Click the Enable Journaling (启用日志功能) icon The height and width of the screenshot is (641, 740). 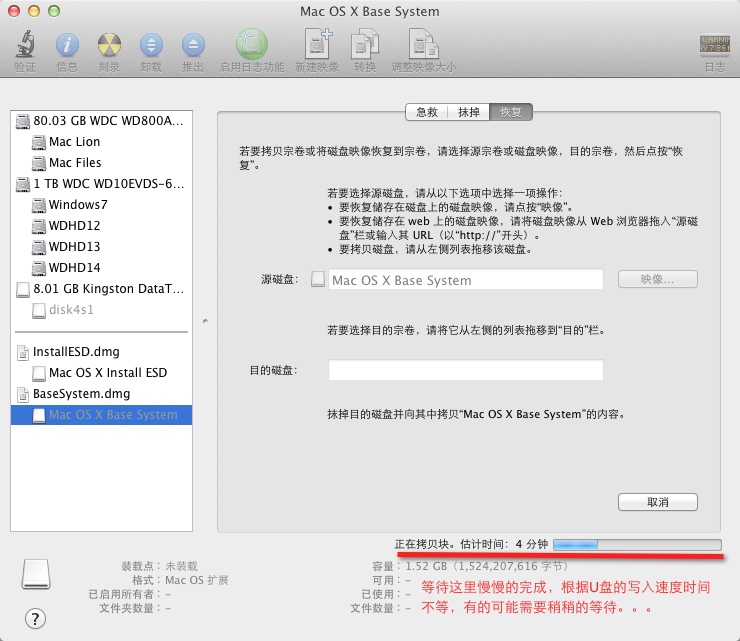[252, 44]
